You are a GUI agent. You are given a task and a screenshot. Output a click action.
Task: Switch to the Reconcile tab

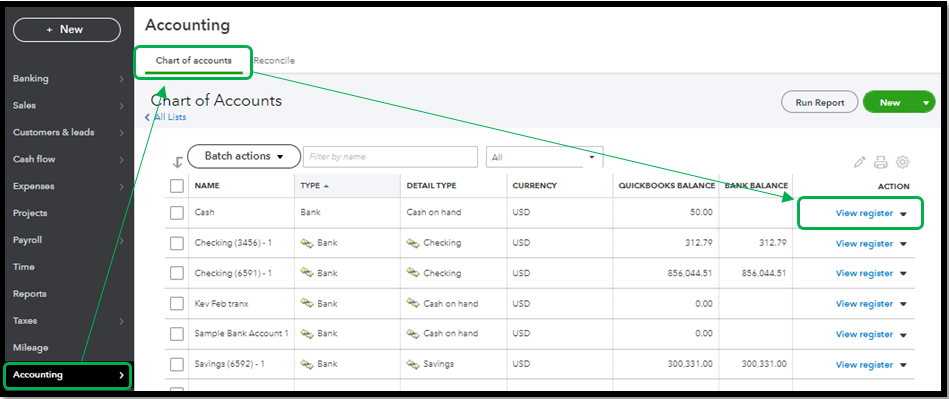pyautogui.click(x=274, y=61)
